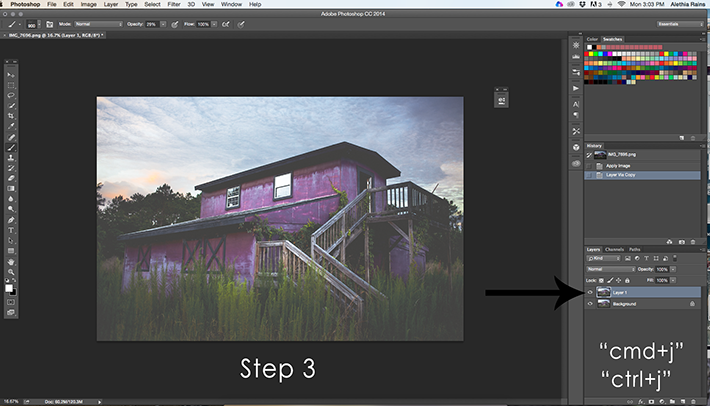The image size is (710, 406).
Task: Open the Essentials workspace dropdown
Action: [x=680, y=24]
